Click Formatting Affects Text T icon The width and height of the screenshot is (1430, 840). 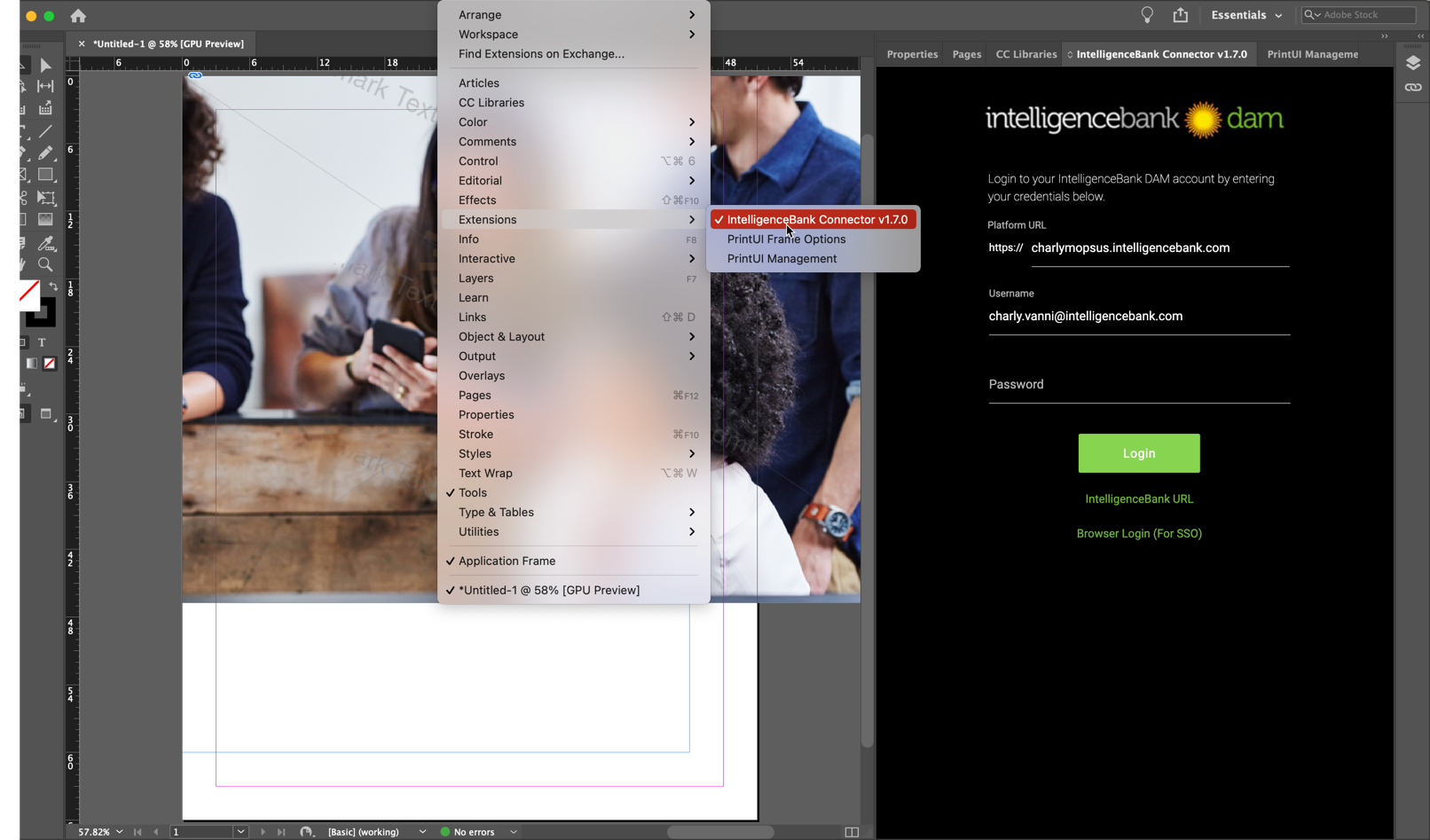coord(42,342)
